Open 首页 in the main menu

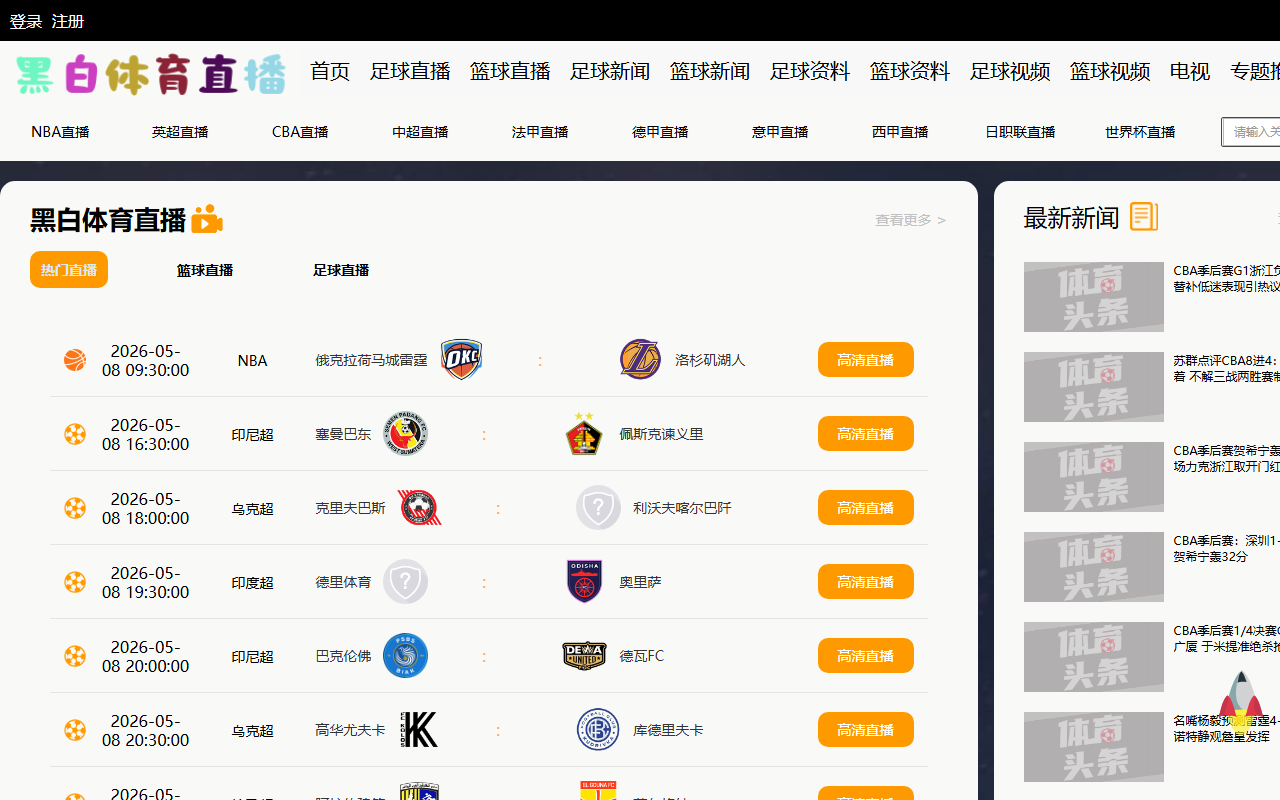(x=330, y=71)
